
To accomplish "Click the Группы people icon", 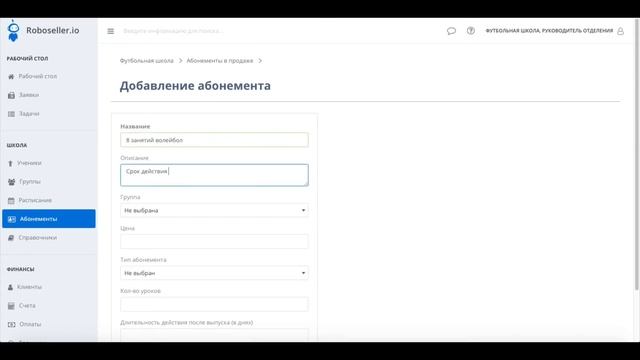I will click(11, 182).
